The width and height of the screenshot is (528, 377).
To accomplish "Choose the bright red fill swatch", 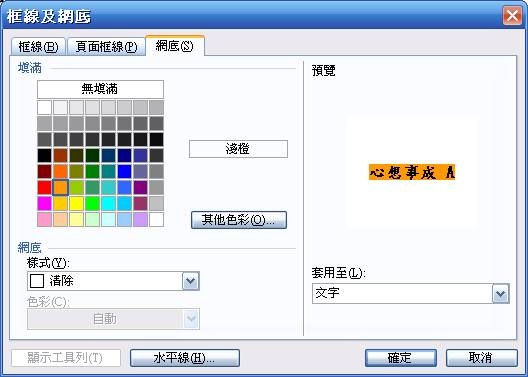I will click(x=44, y=187).
